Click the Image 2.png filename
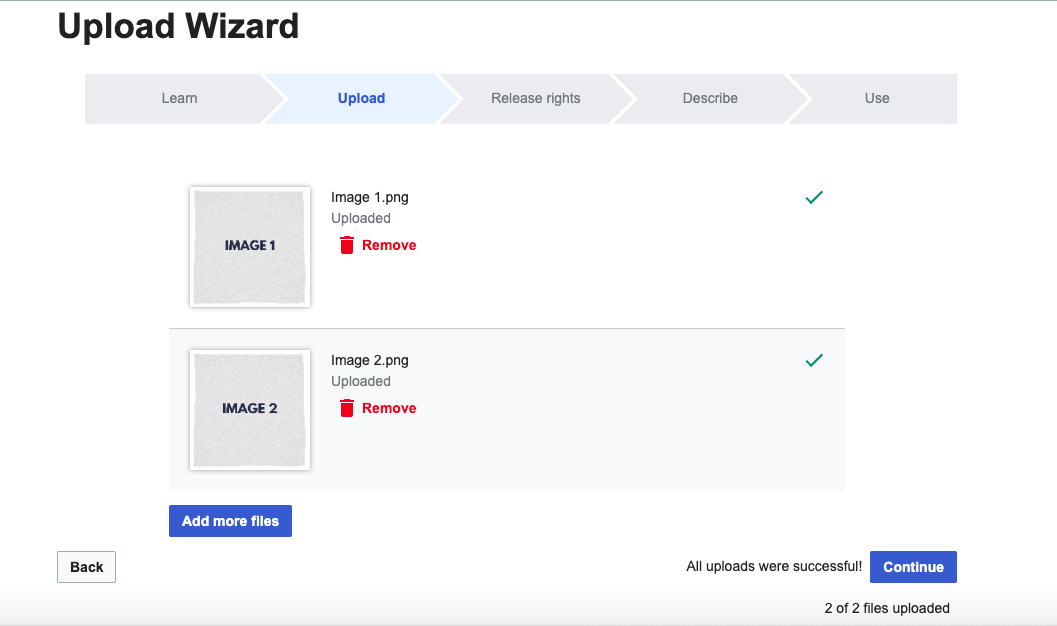Viewport: 1057px width, 626px height. point(370,360)
